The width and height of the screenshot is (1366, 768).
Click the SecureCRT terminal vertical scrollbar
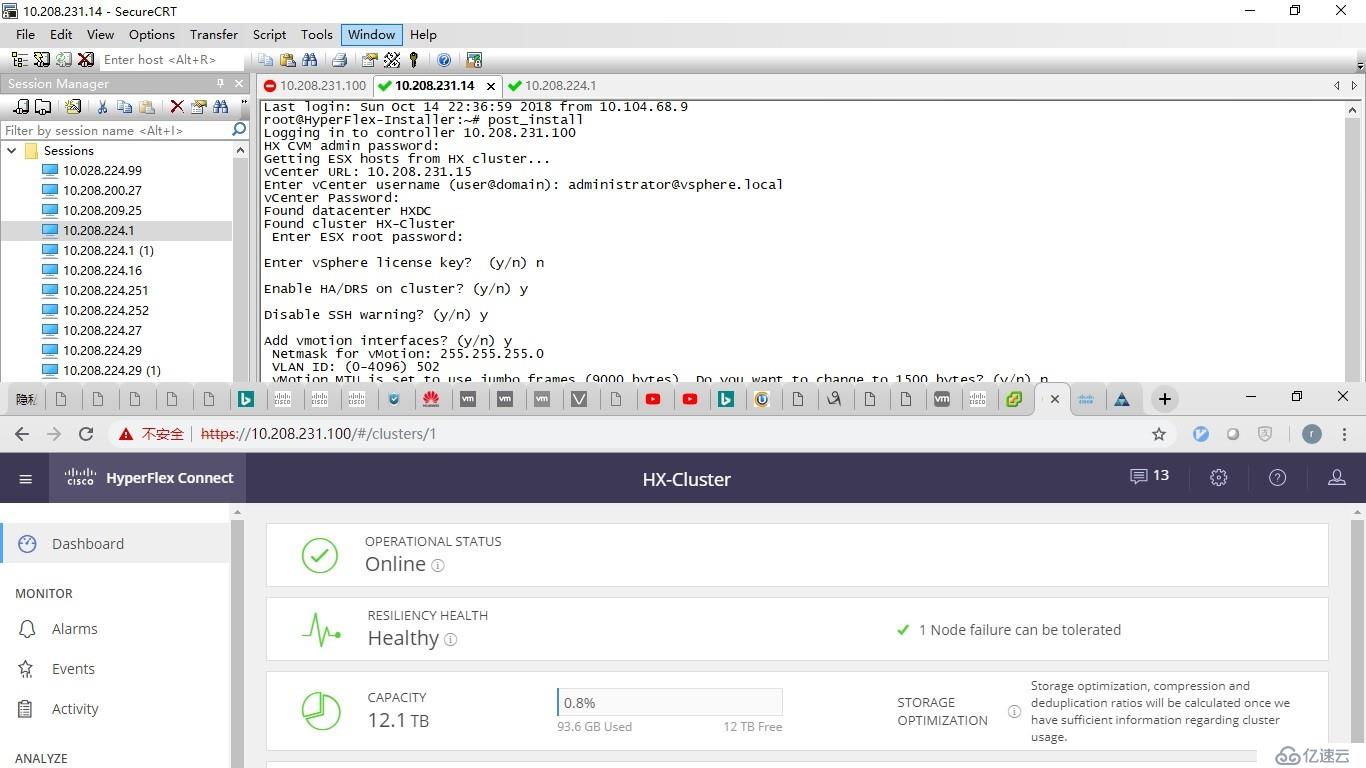pyautogui.click(x=1355, y=240)
